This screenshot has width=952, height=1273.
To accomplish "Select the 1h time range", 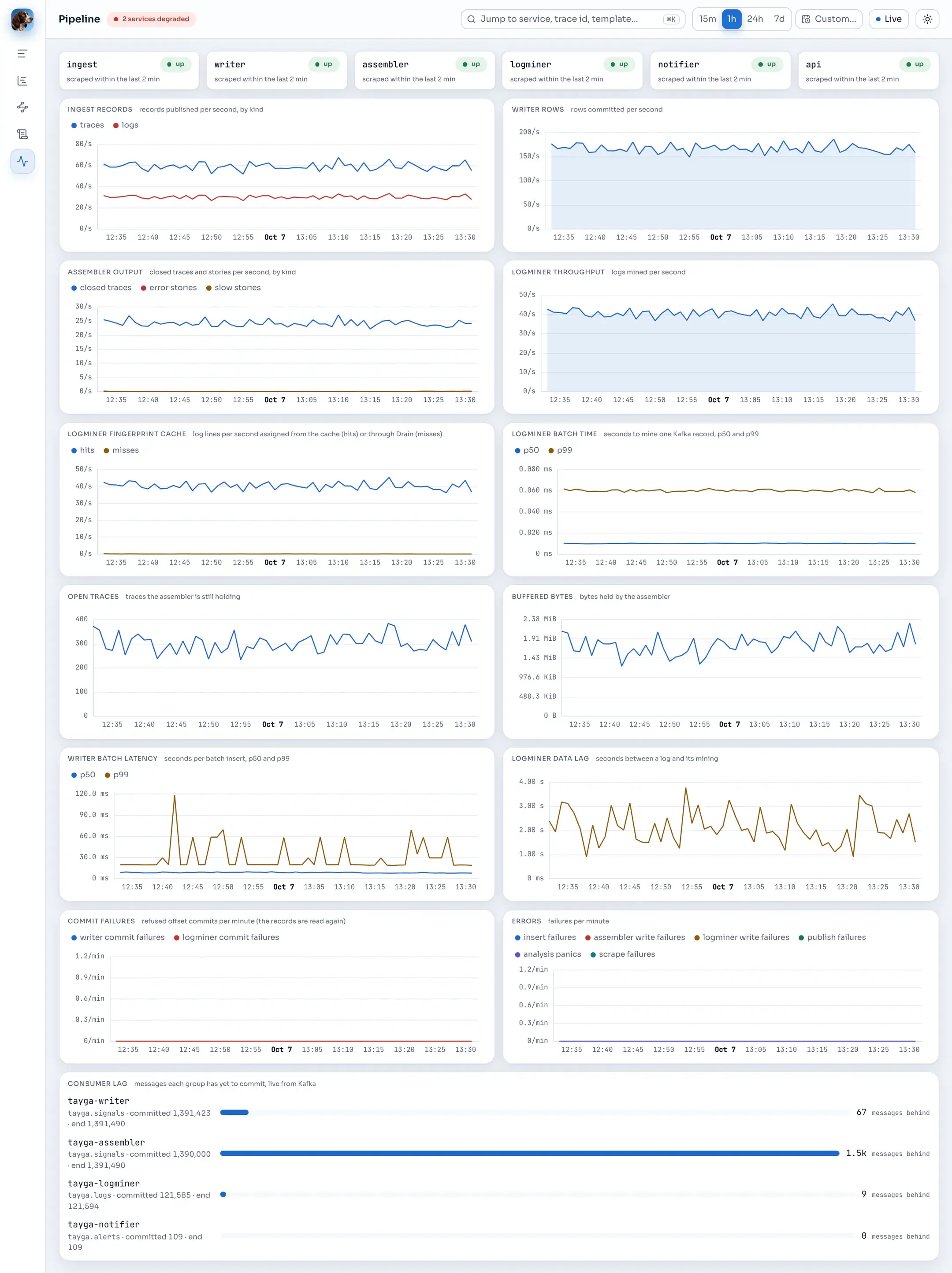I will [732, 19].
